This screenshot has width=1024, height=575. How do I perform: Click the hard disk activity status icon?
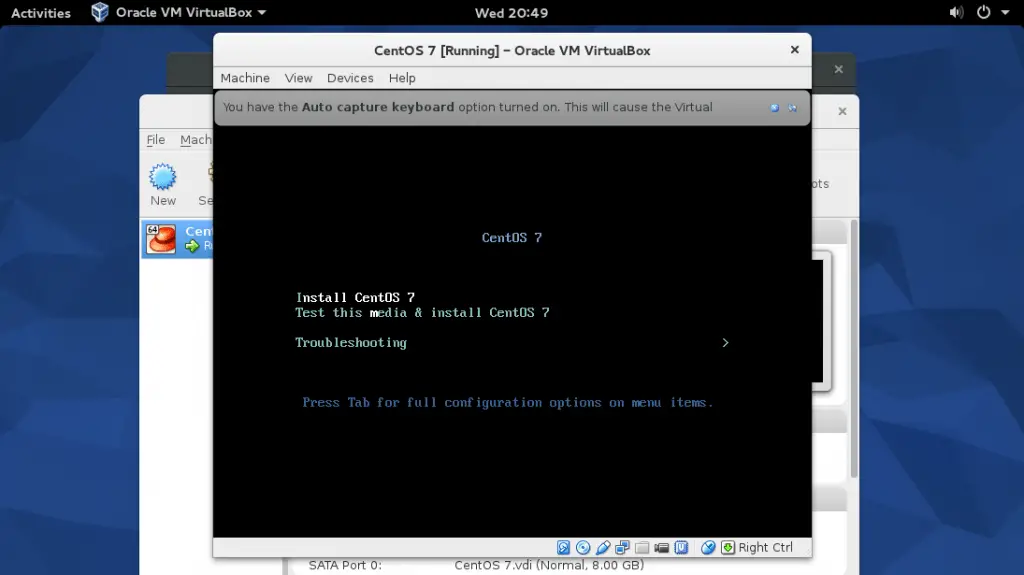tap(563, 548)
